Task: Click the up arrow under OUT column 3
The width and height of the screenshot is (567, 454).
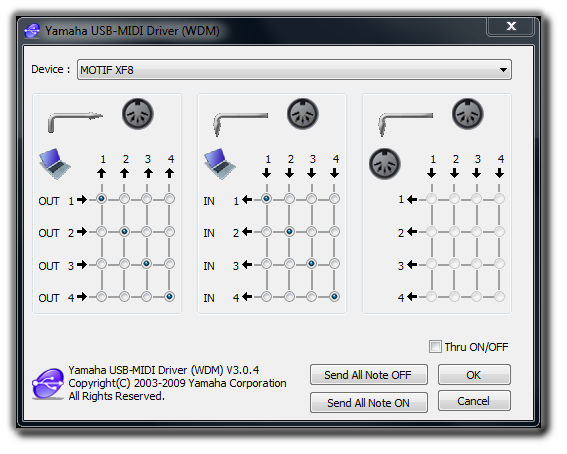Action: 148,173
